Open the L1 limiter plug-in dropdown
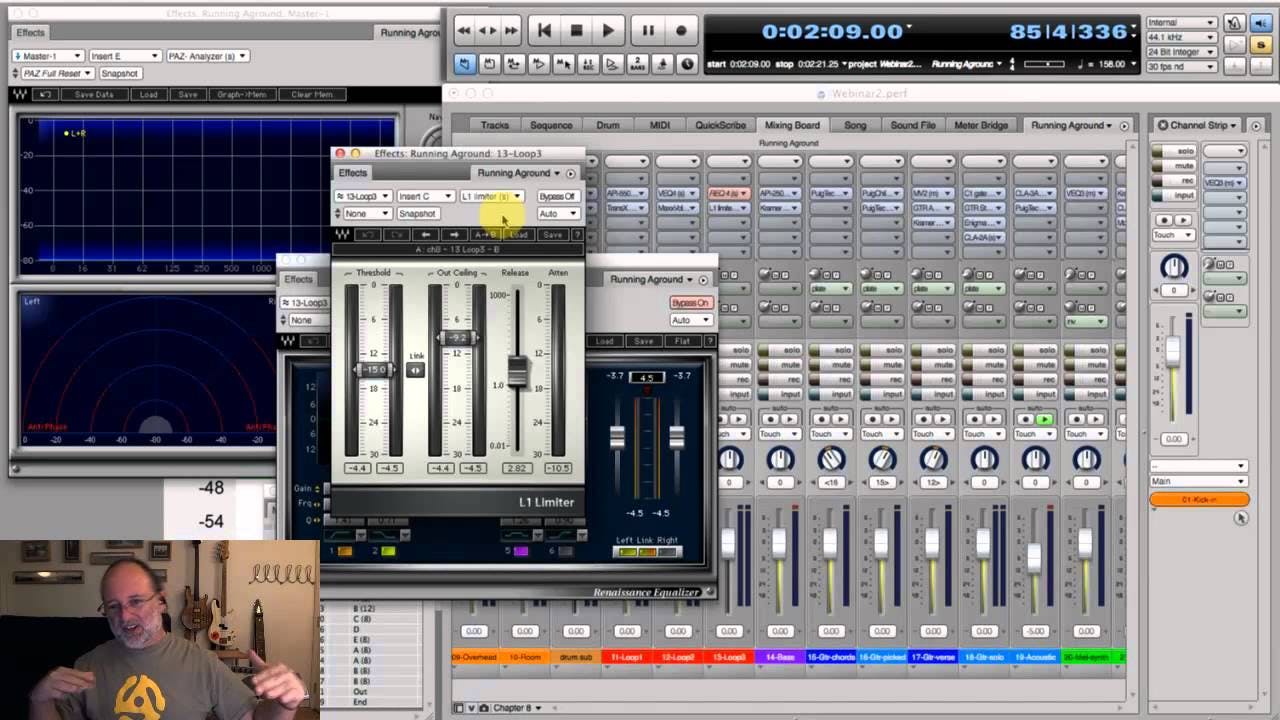The height and width of the screenshot is (720, 1280). coord(491,196)
